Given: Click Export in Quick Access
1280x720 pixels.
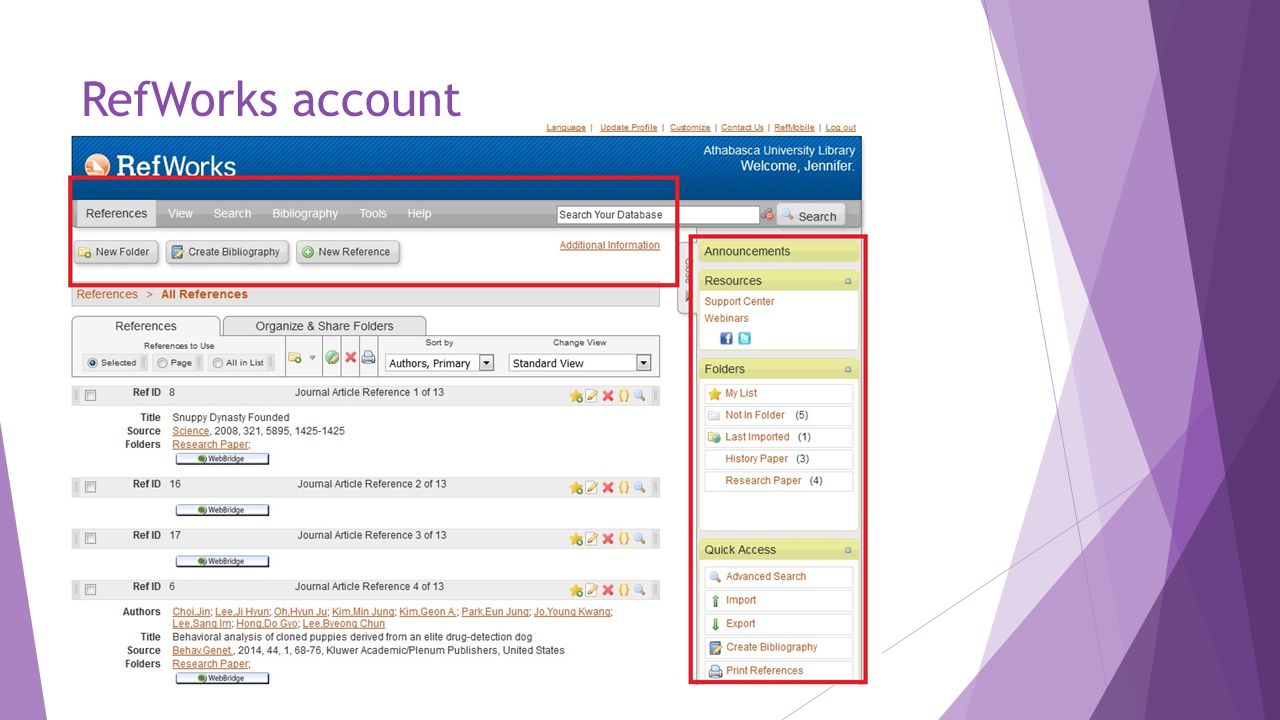Looking at the screenshot, I should coord(741,623).
